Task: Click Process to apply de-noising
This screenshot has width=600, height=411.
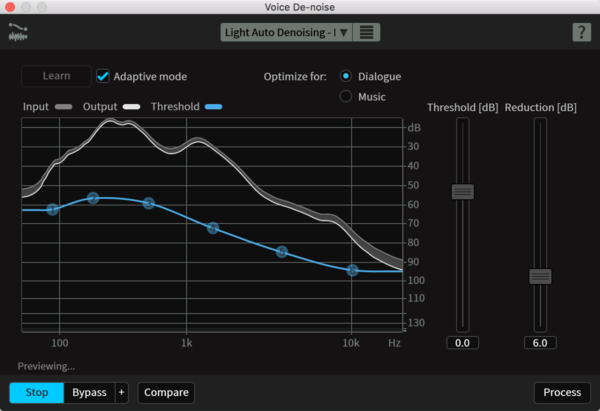Action: (562, 392)
